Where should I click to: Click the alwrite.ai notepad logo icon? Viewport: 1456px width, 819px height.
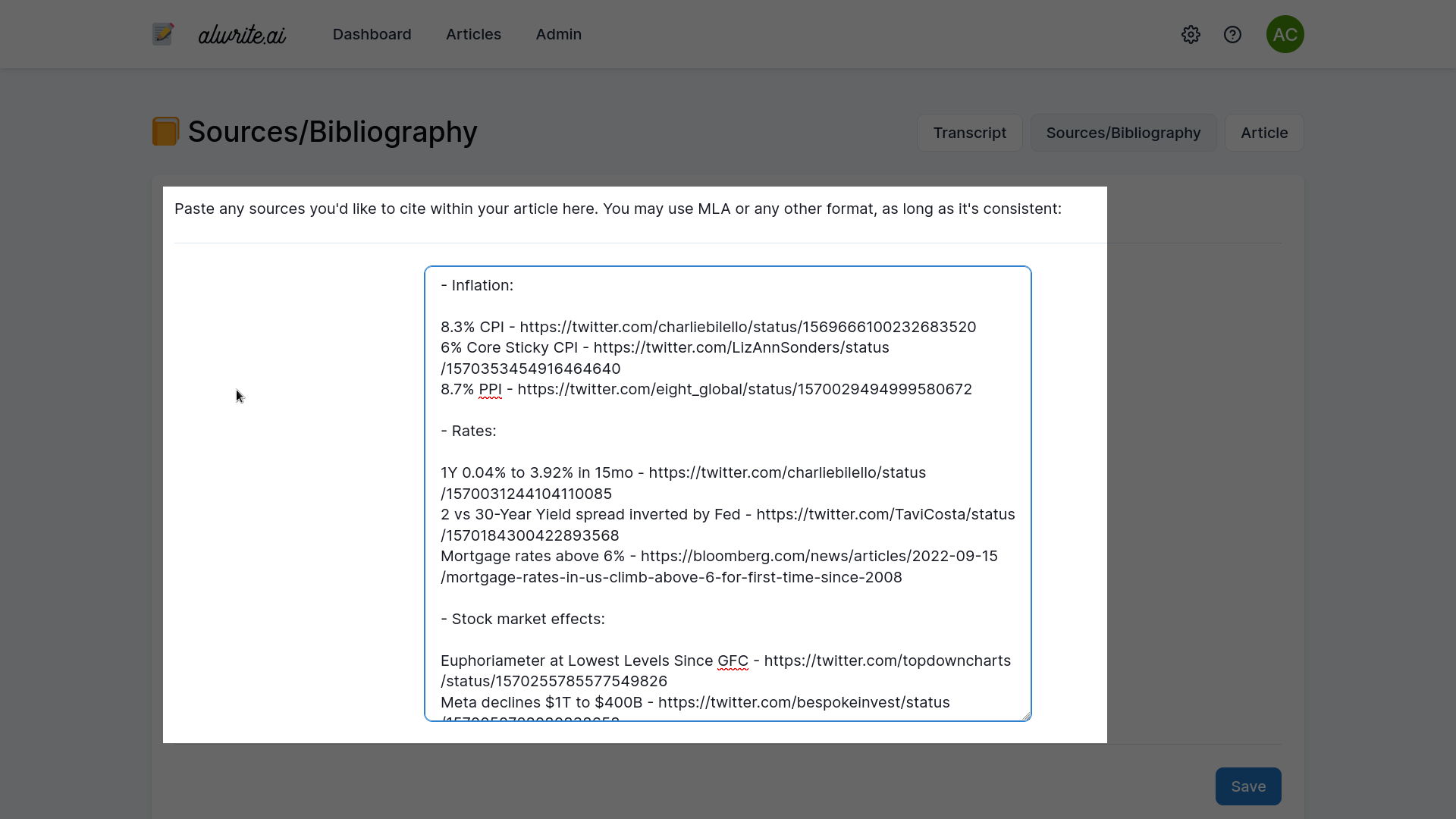tap(162, 34)
